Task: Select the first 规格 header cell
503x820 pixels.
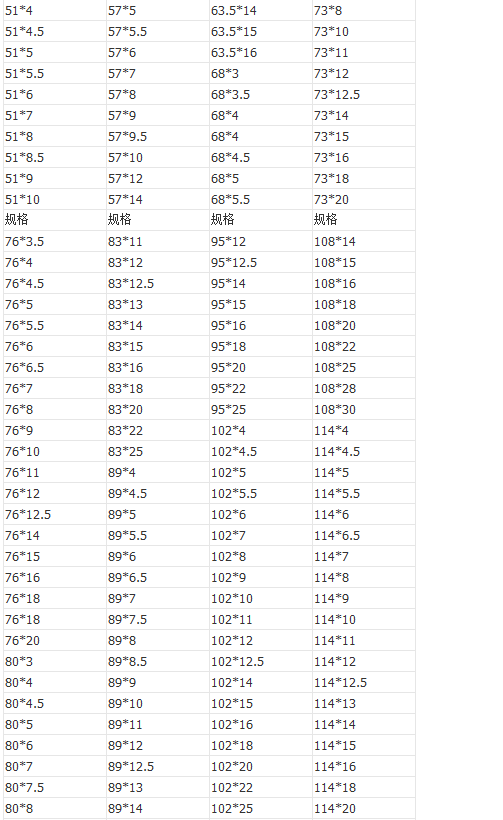Action: 55,220
